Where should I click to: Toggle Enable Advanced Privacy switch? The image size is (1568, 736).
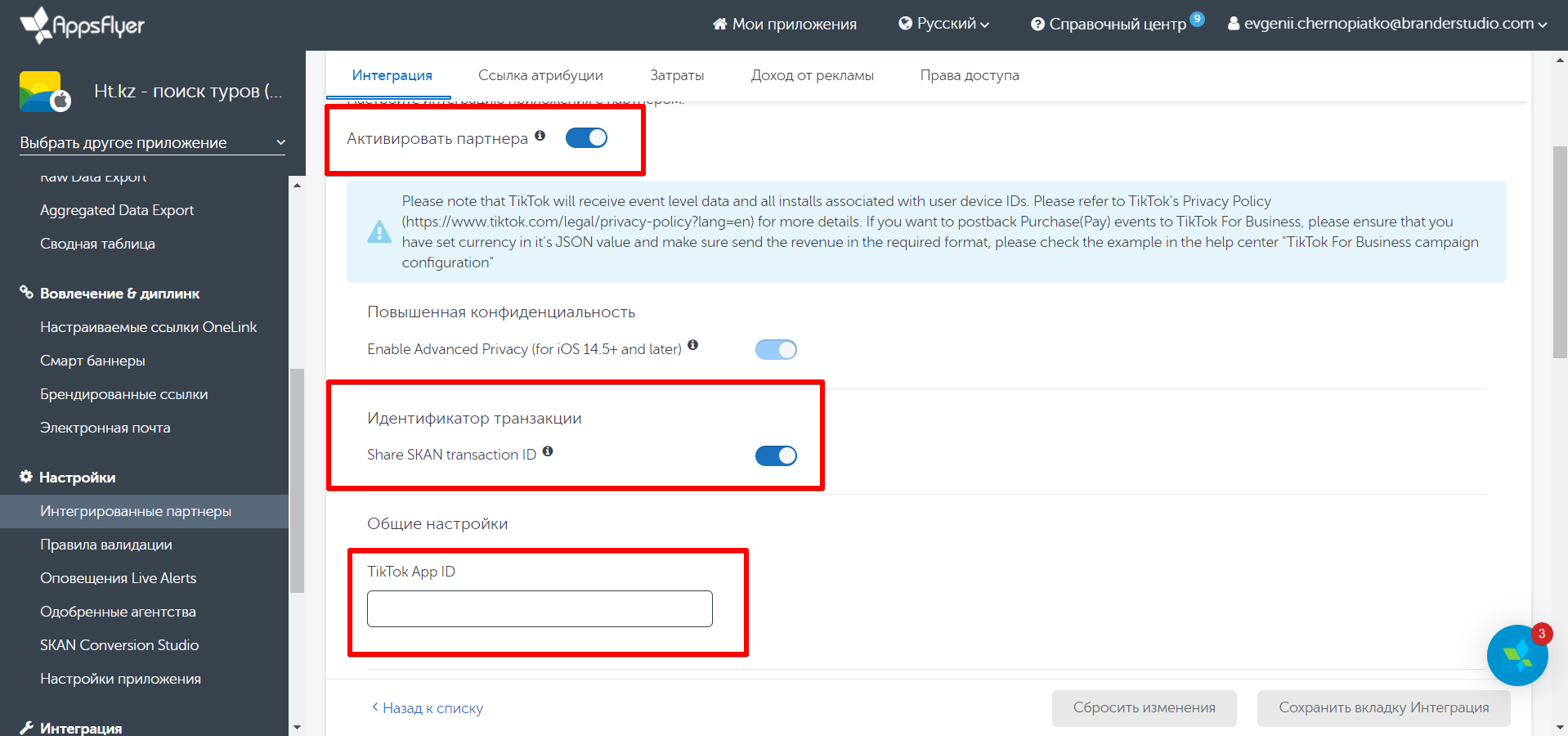(775, 350)
